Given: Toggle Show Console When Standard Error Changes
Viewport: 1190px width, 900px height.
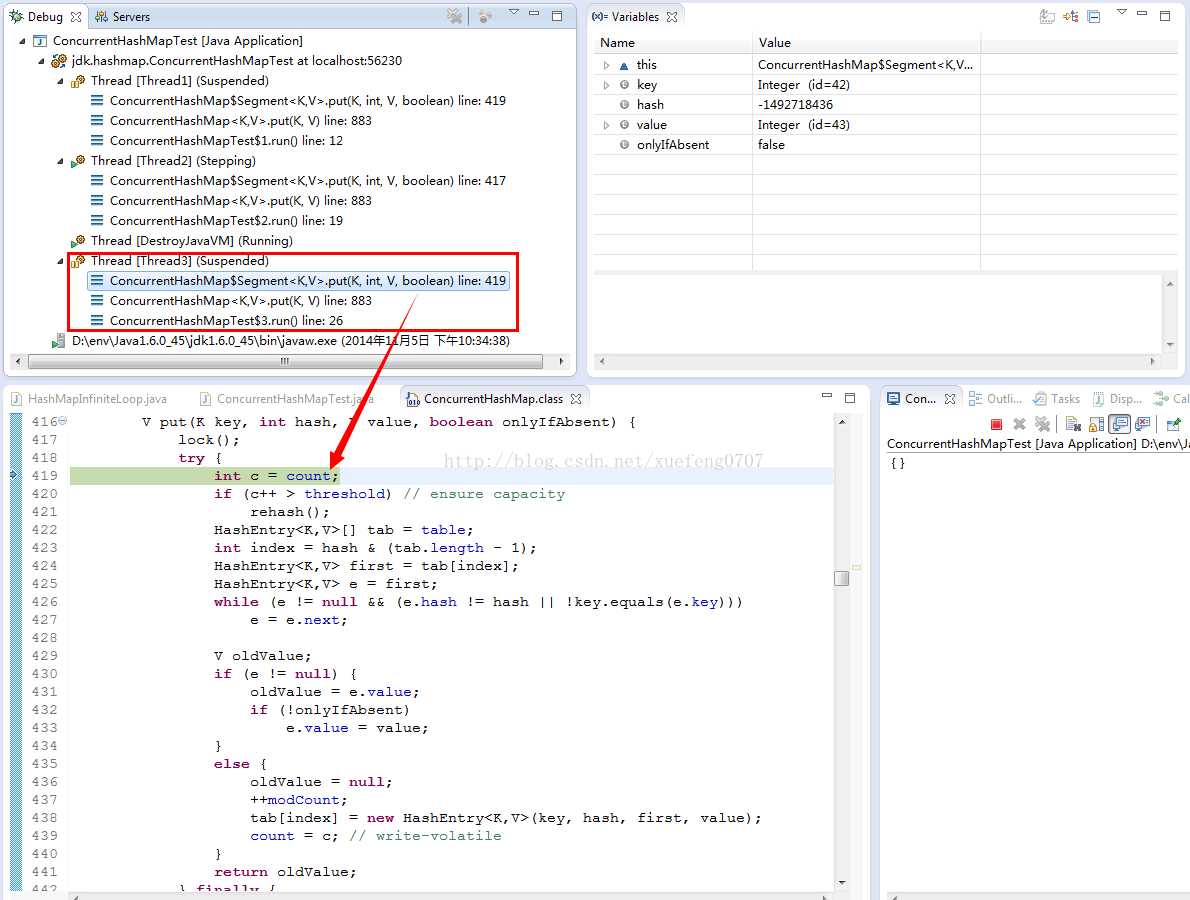Looking at the screenshot, I should click(1143, 424).
